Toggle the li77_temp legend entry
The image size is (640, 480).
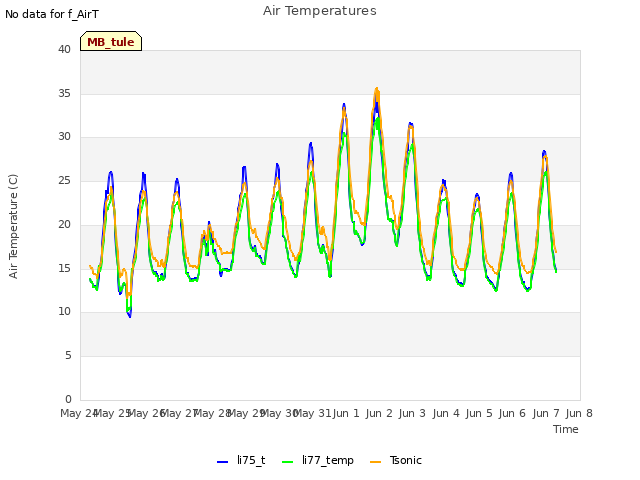(x=318, y=460)
